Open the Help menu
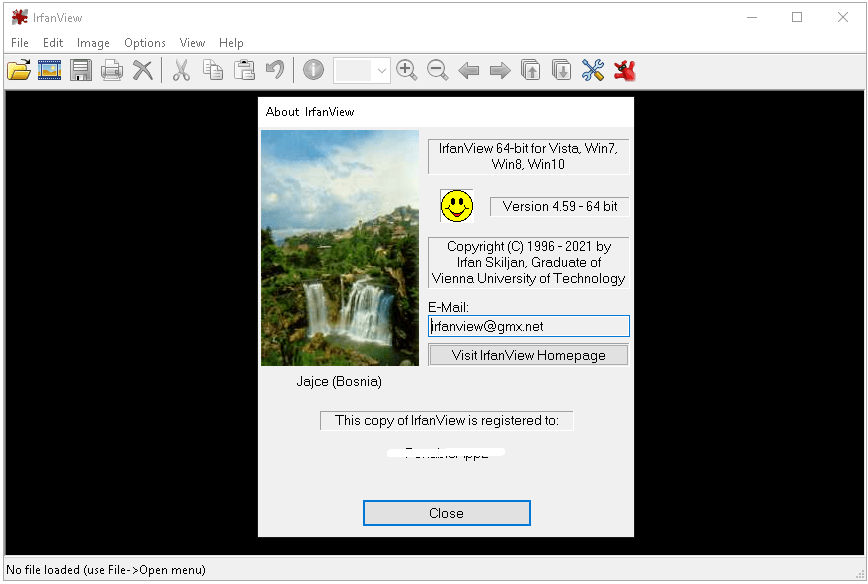 (231, 43)
